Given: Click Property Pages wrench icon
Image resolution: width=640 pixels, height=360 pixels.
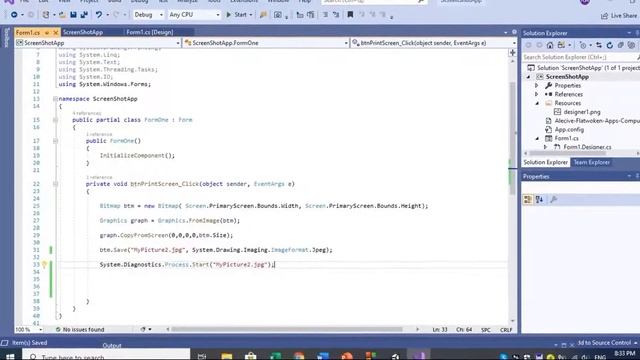Looking at the screenshot, I should coord(553,200).
